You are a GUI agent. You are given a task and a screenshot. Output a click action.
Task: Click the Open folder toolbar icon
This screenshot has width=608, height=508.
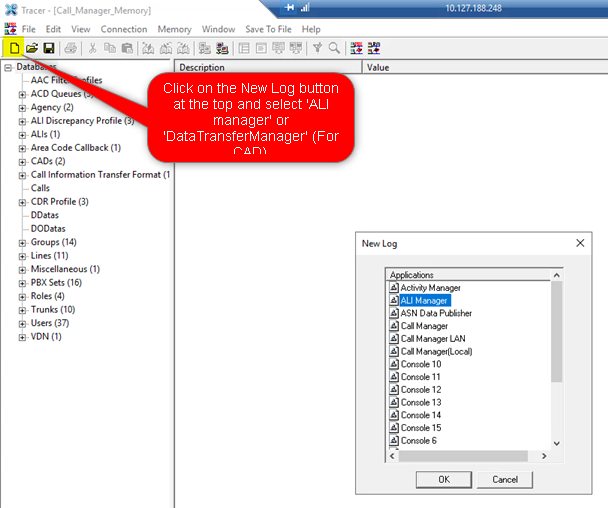(32, 48)
